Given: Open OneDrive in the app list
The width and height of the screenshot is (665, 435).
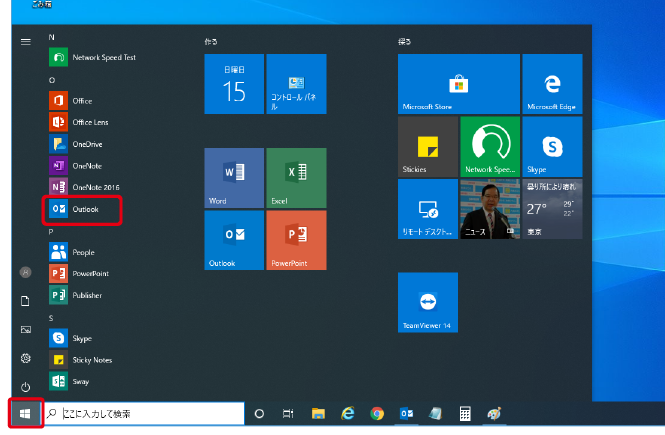Looking at the screenshot, I should tap(76, 144).
